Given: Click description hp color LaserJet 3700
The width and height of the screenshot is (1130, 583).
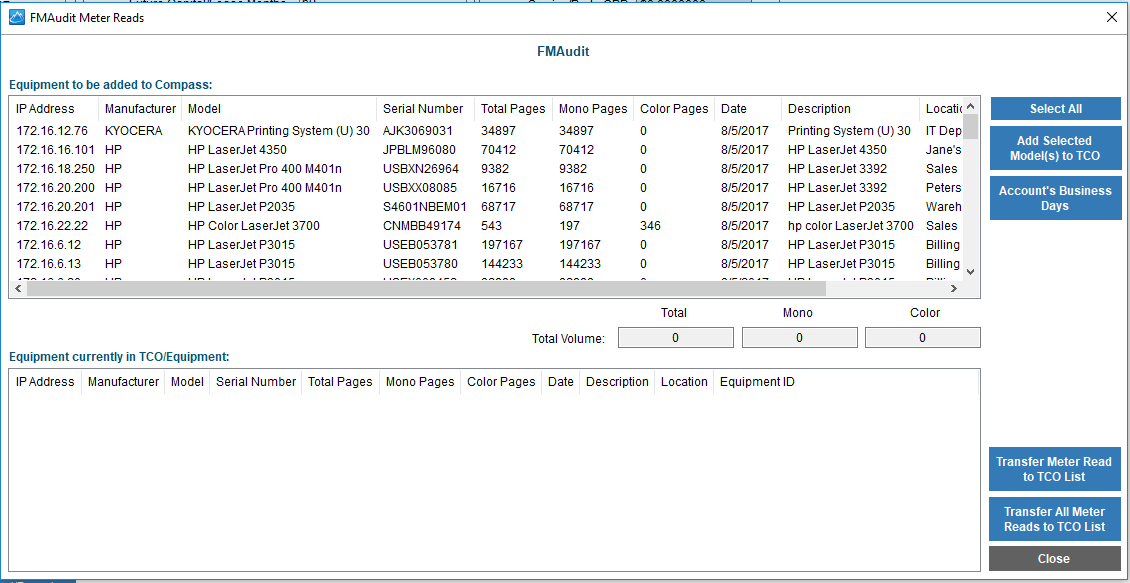Looking at the screenshot, I should pos(850,226).
